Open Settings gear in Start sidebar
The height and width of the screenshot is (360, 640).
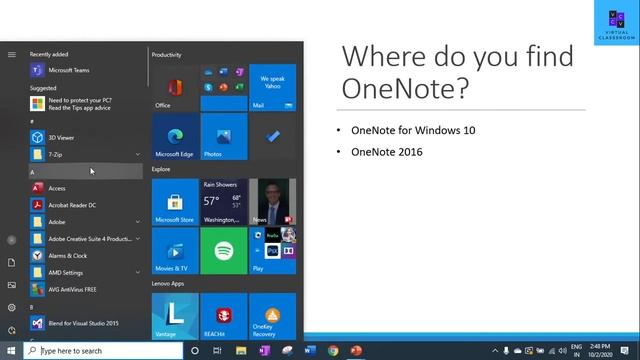pos(11,307)
